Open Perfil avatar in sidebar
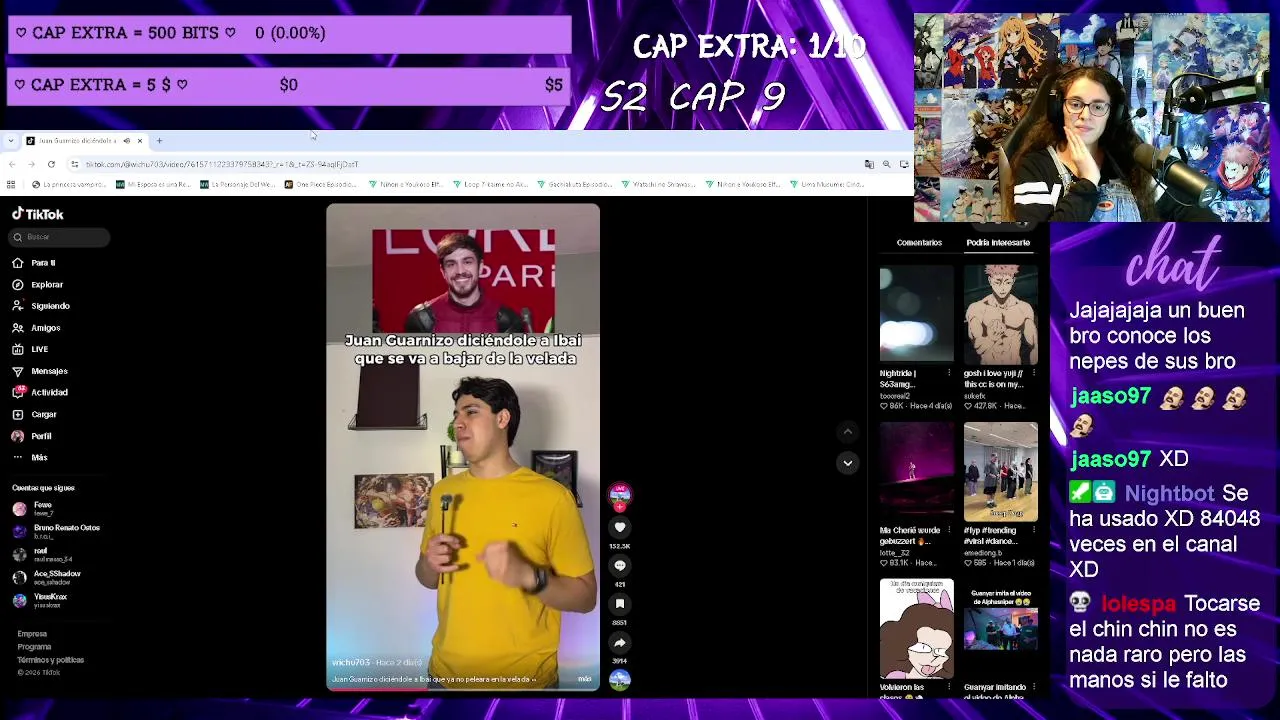This screenshot has height=720, width=1280. point(18,436)
